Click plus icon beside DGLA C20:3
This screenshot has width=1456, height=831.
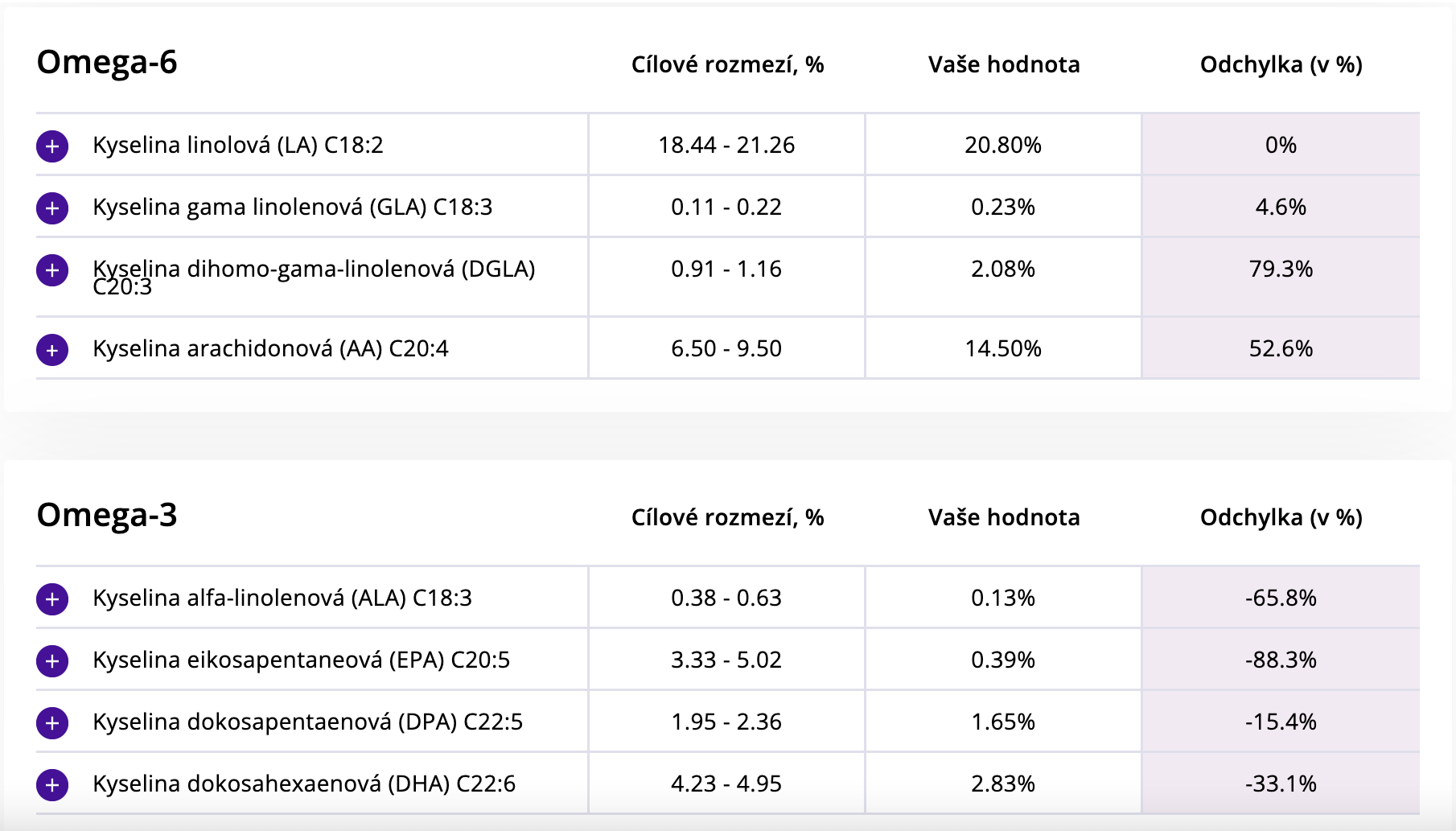coord(52,269)
